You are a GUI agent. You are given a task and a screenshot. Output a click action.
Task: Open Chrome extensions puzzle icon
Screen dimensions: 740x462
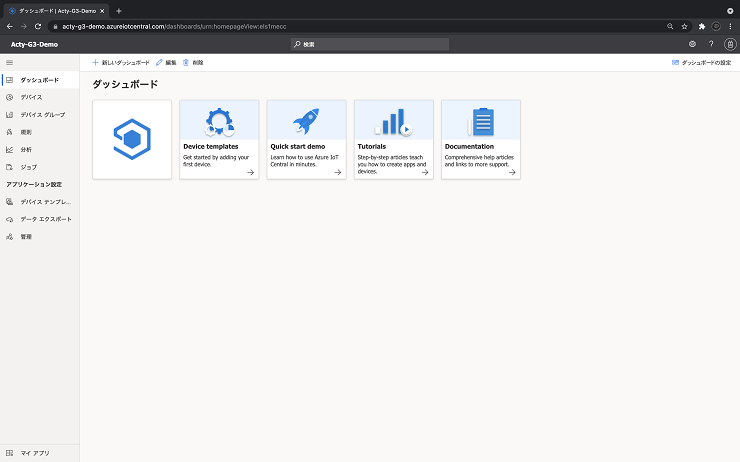pos(702,26)
